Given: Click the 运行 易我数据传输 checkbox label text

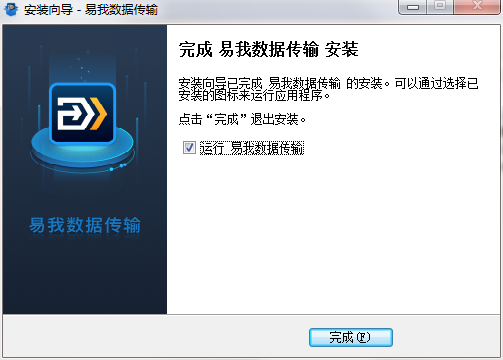Looking at the screenshot, I should pyautogui.click(x=252, y=148).
